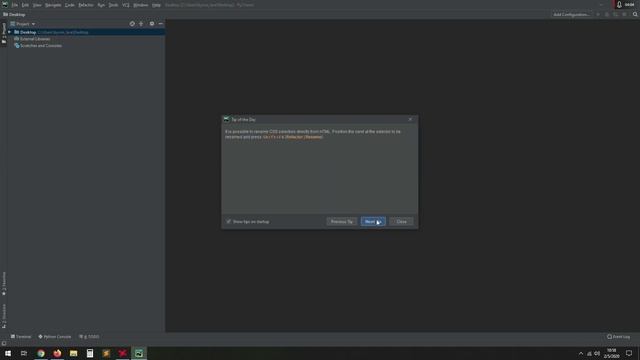Show hidden system tray icons arrow

581,353
